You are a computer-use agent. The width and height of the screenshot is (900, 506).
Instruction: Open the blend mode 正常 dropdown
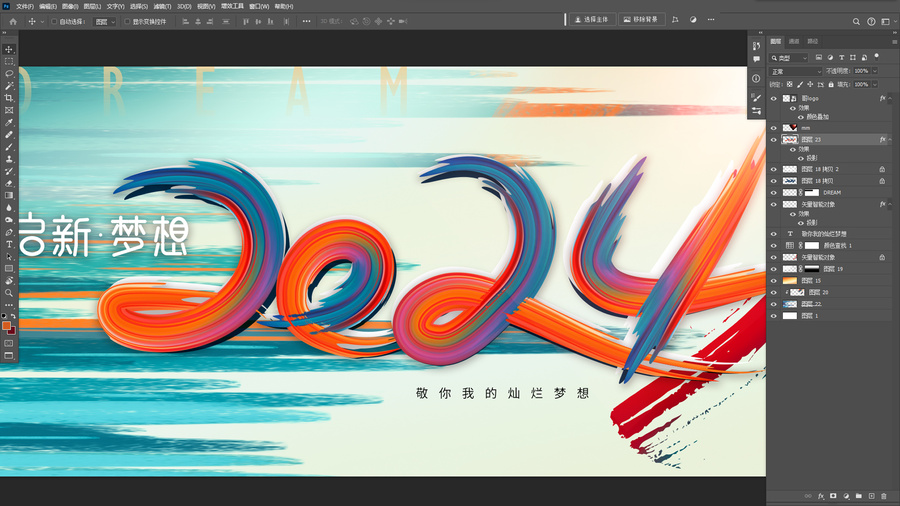796,72
